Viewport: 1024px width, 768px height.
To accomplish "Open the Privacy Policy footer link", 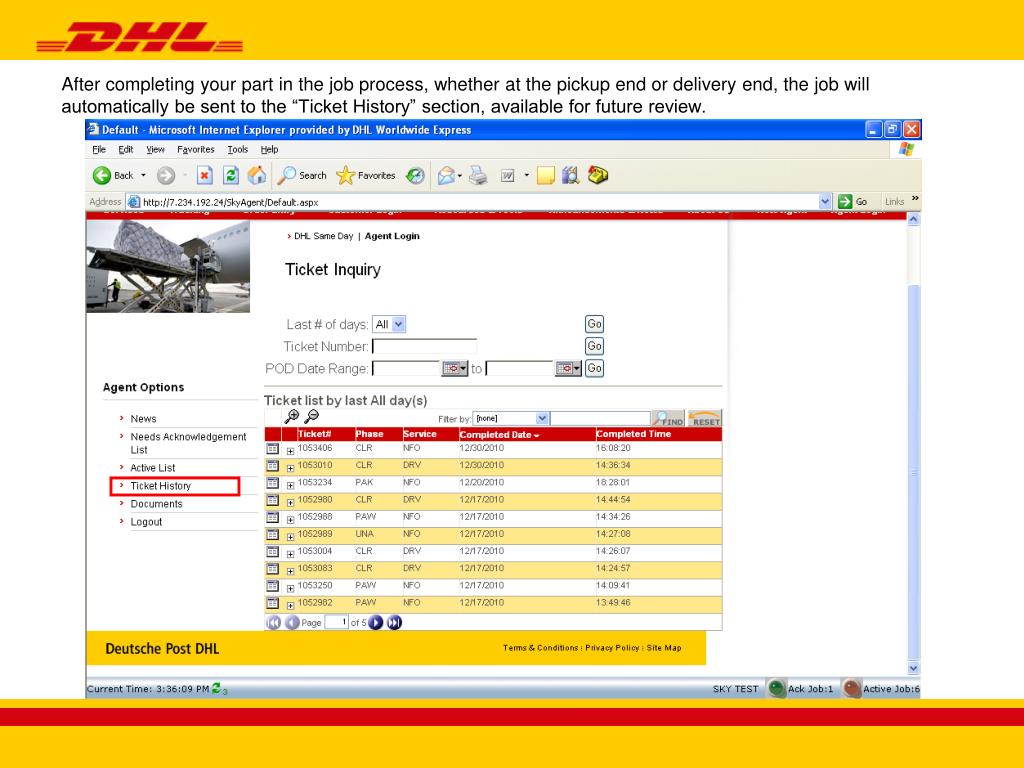I will (612, 648).
